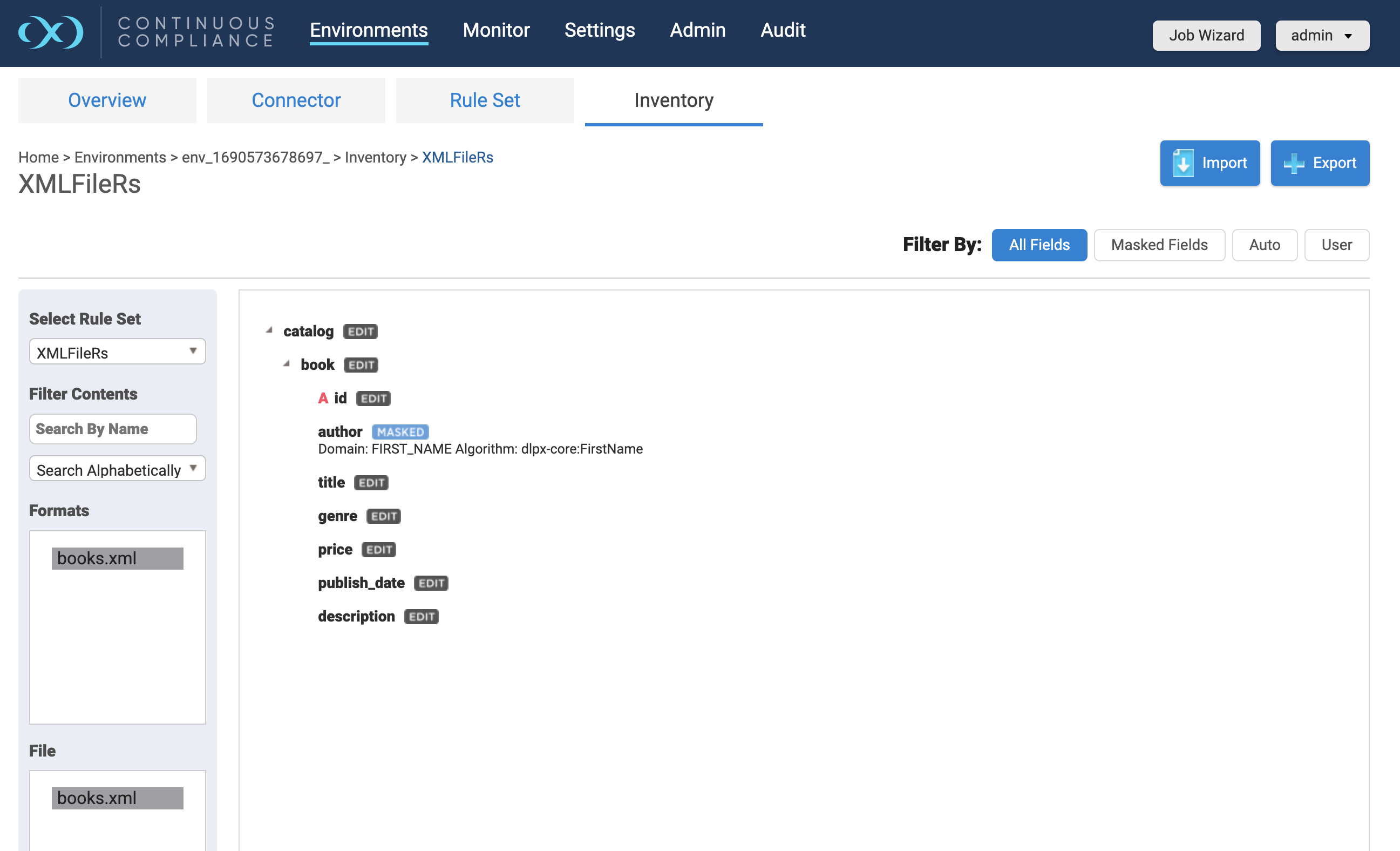1400x851 pixels.
Task: Switch to the Rule Set tab
Action: click(x=485, y=100)
